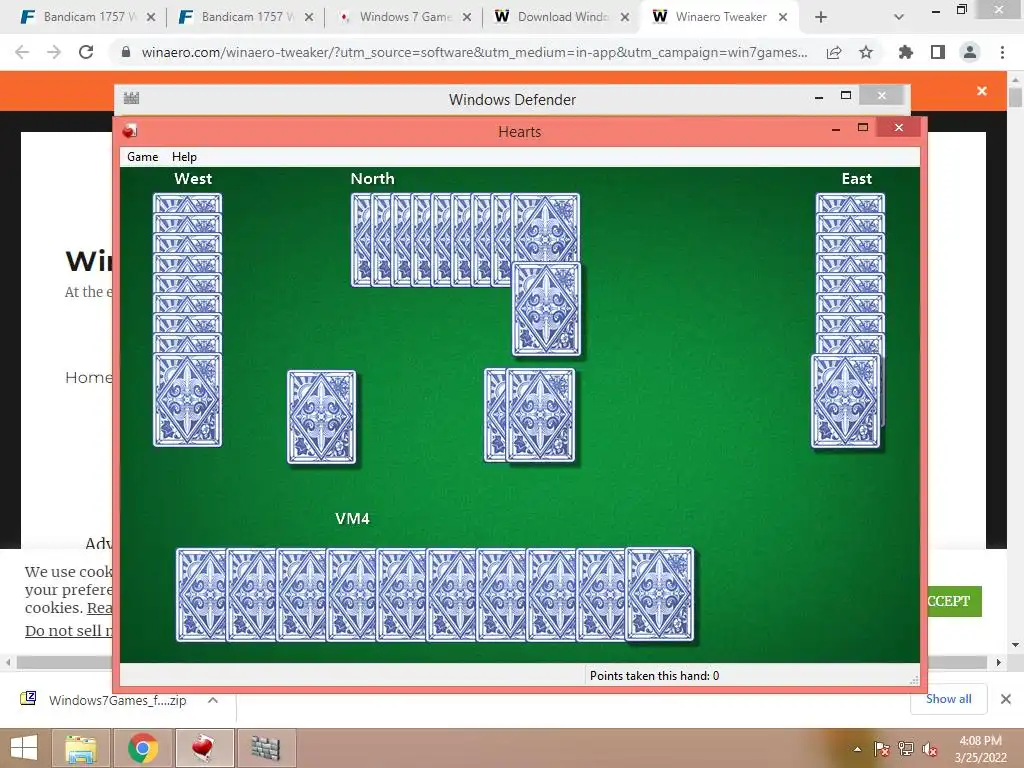The image size is (1024, 768).
Task: Go back in Chrome
Action: pyautogui.click(x=22, y=52)
